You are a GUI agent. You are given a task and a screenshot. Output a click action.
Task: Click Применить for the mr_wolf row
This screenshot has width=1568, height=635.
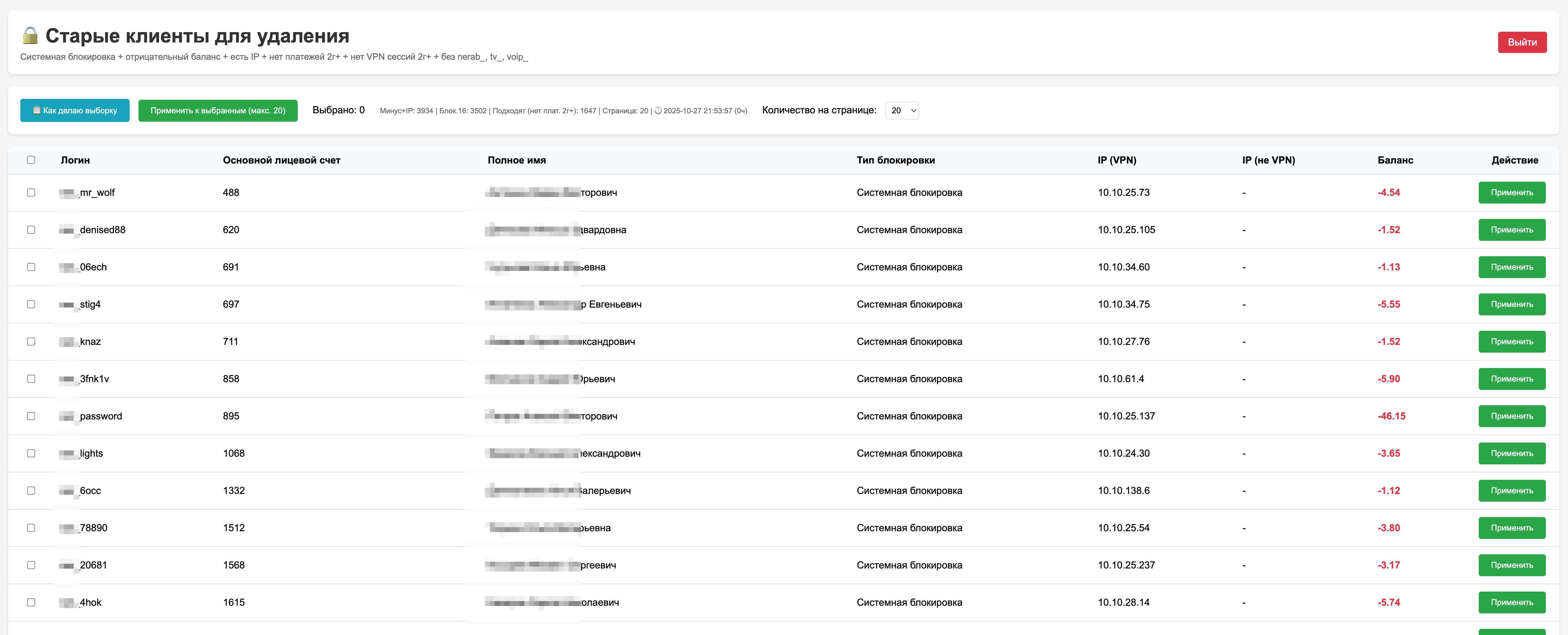[1512, 192]
